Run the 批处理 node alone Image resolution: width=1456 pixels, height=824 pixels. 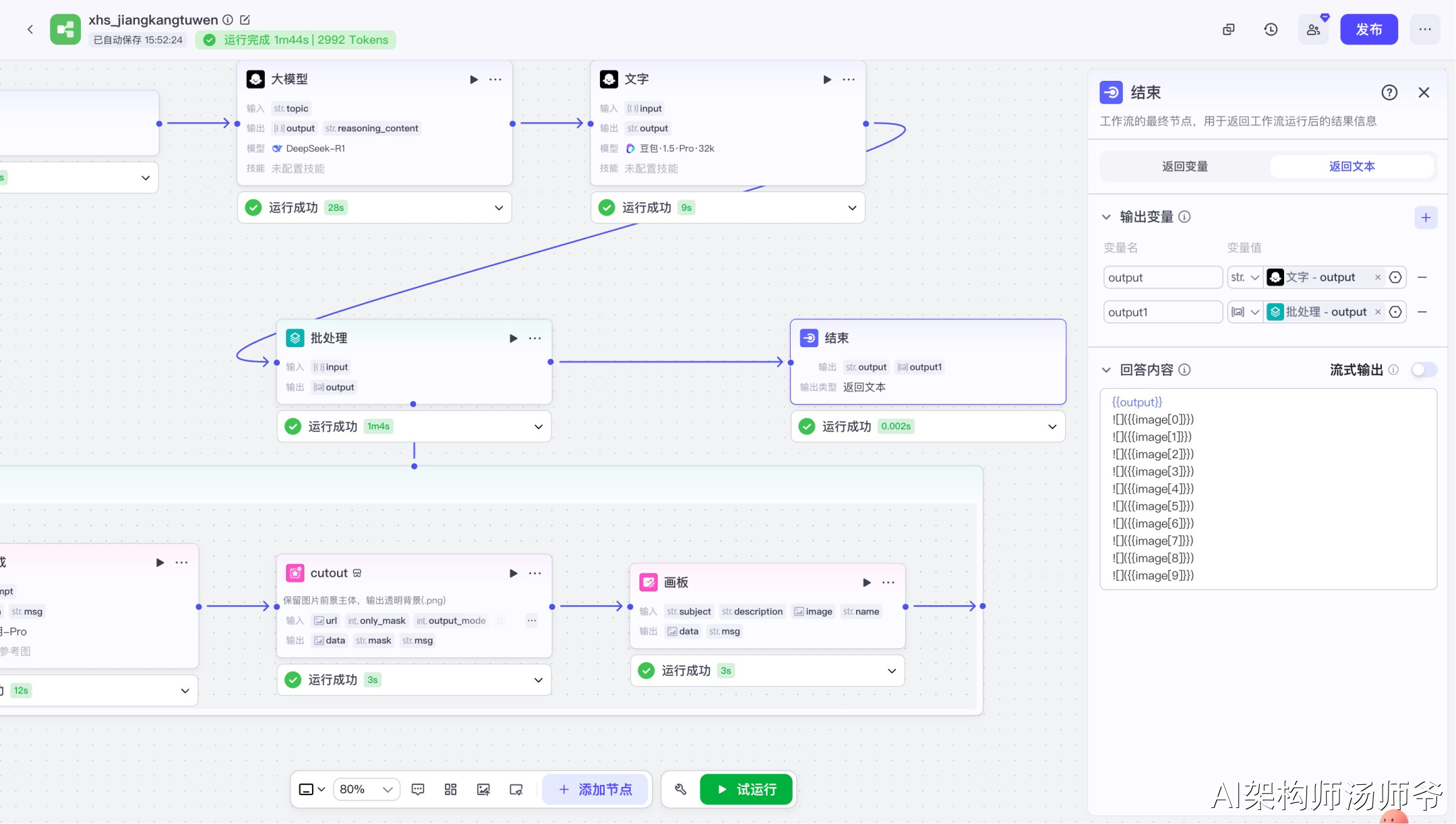(x=514, y=338)
